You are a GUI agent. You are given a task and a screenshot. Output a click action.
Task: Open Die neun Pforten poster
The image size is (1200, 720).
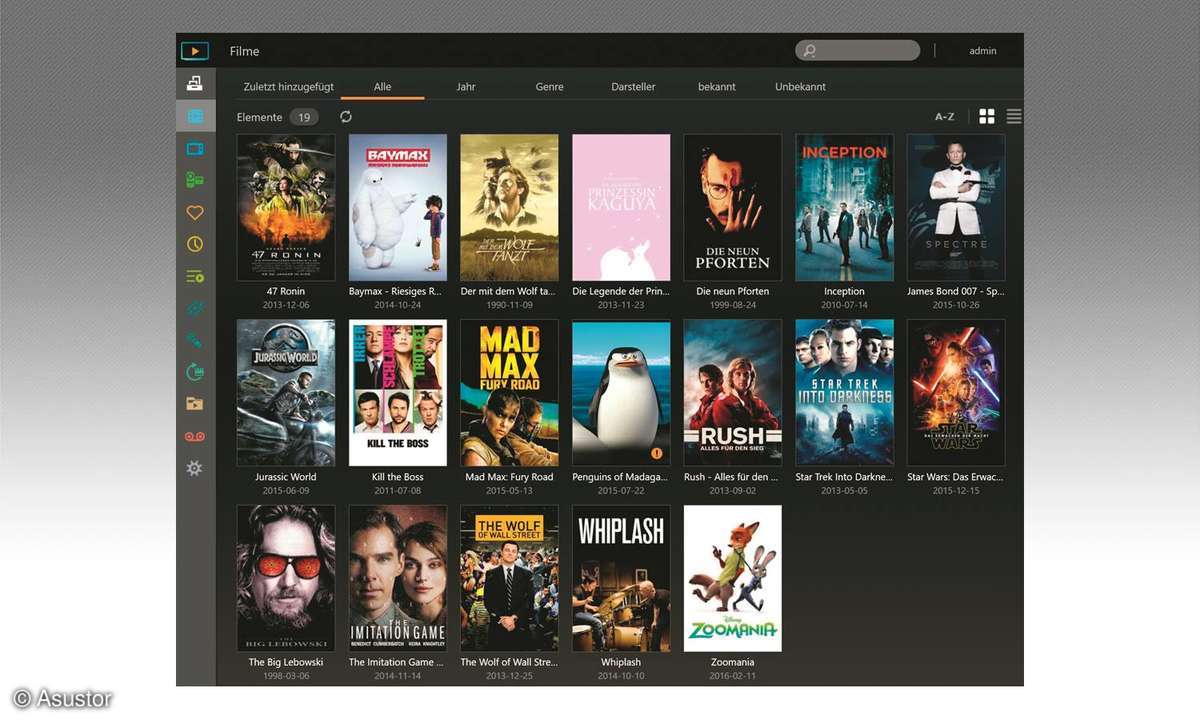[733, 207]
